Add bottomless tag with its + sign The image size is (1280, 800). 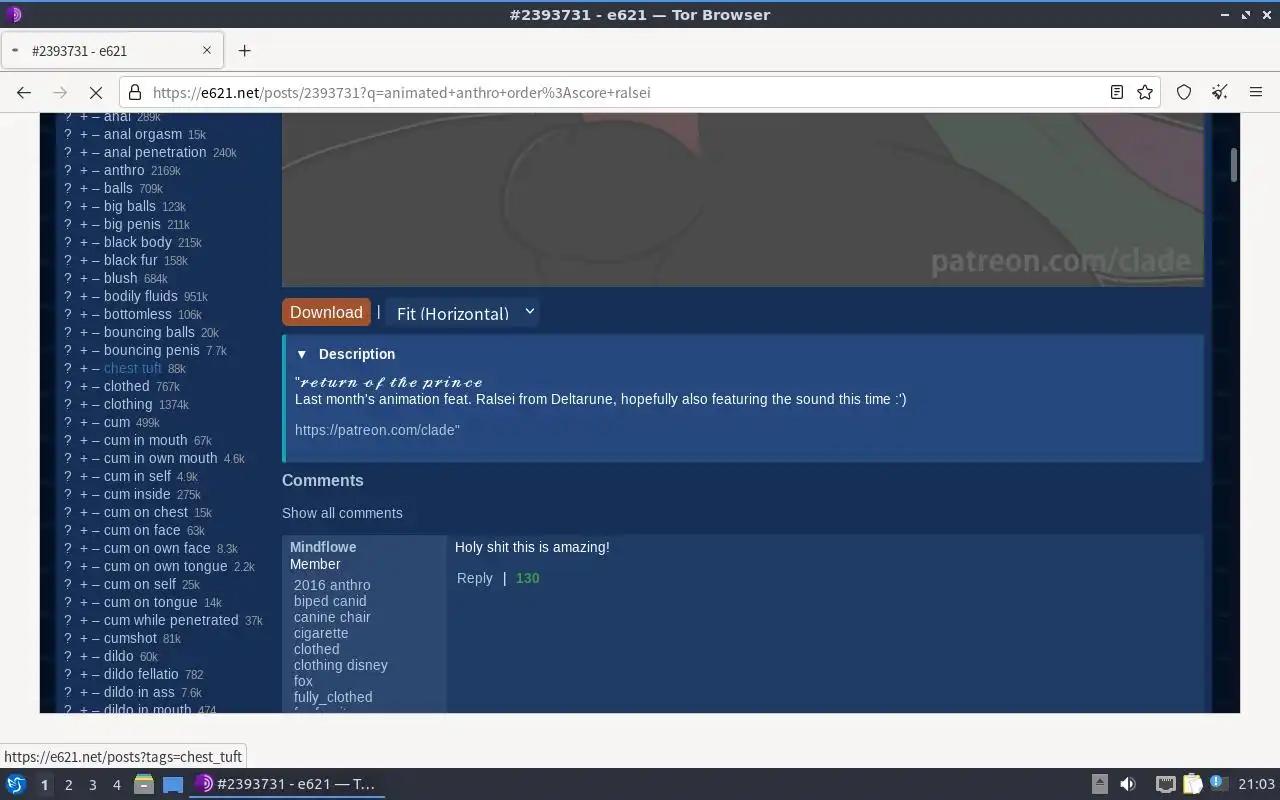click(x=84, y=314)
